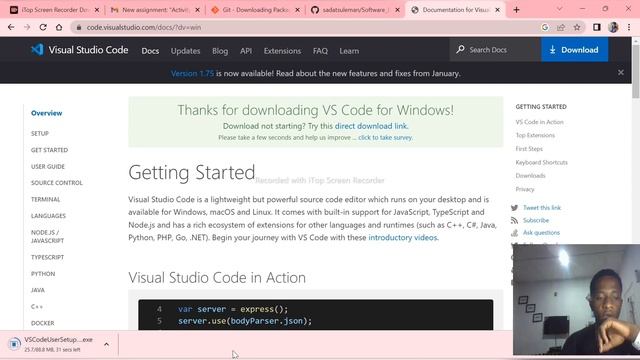The image size is (640, 360).
Task: Click the Version 1.75 link
Action: [x=192, y=73]
